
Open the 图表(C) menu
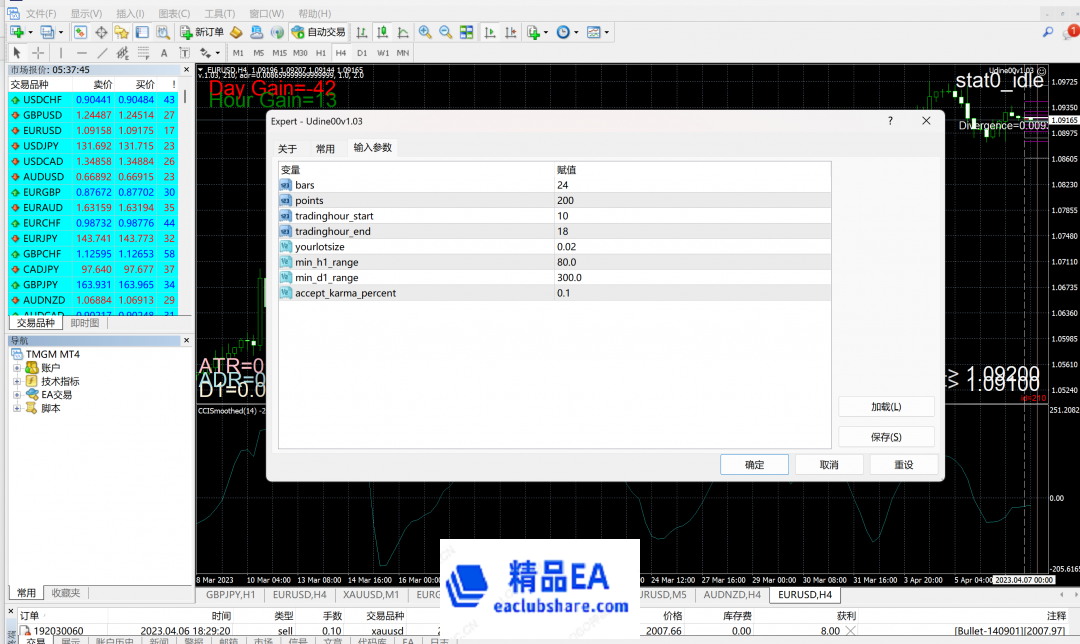[174, 13]
